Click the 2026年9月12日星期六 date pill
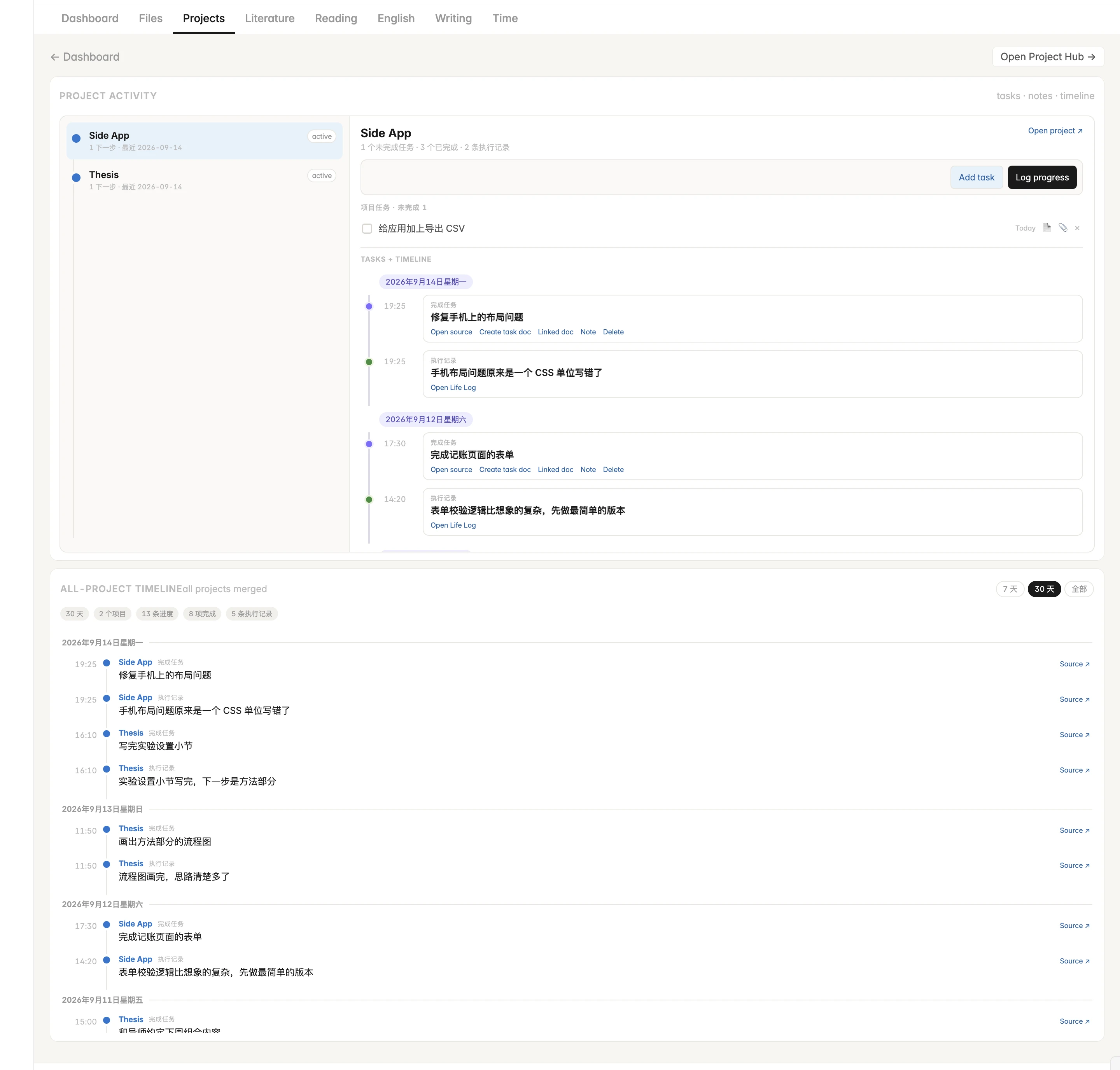1120x1070 pixels. [425, 419]
